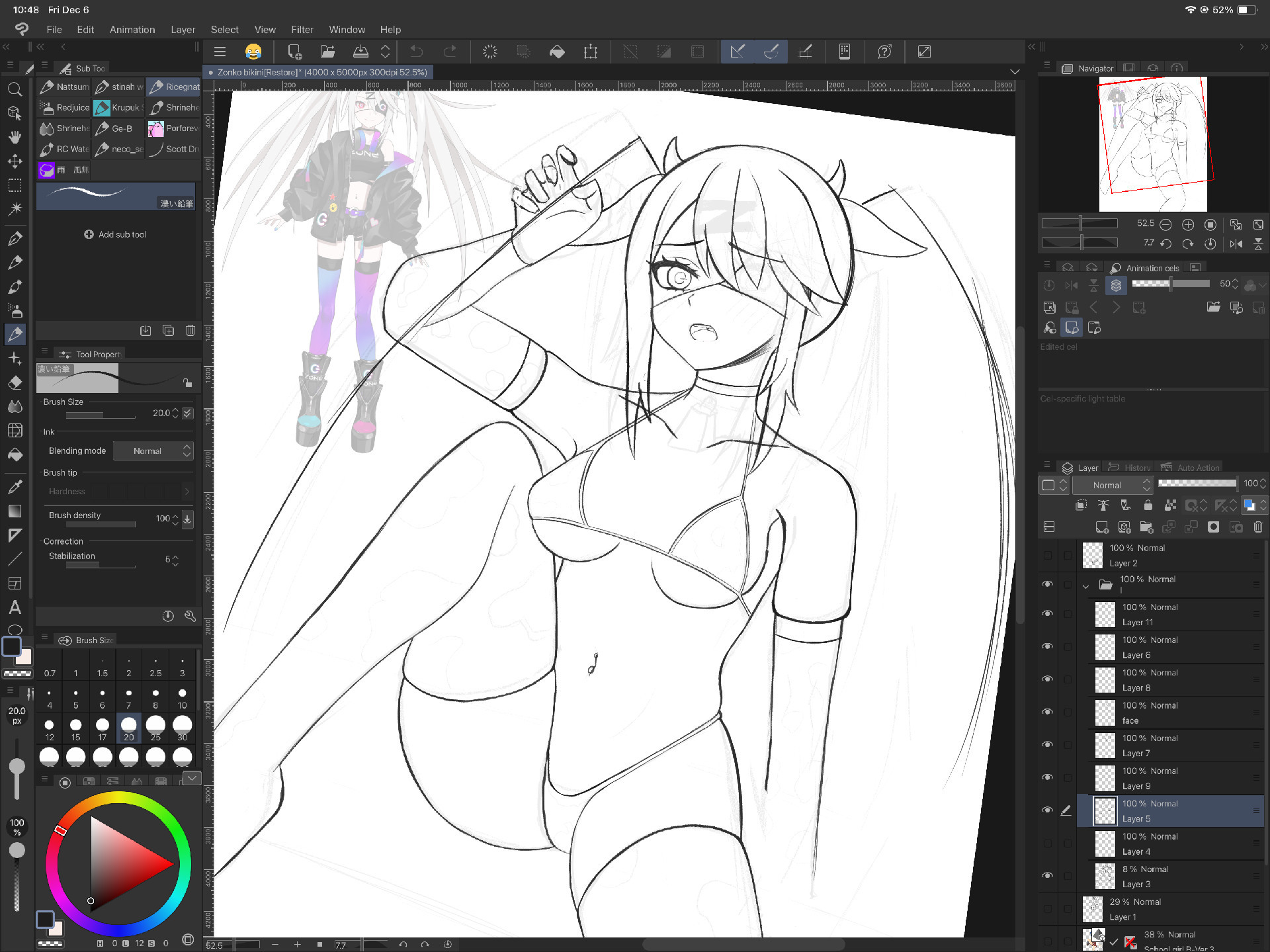Select the Move layer tool
The width and height of the screenshot is (1270, 952).
click(x=15, y=161)
